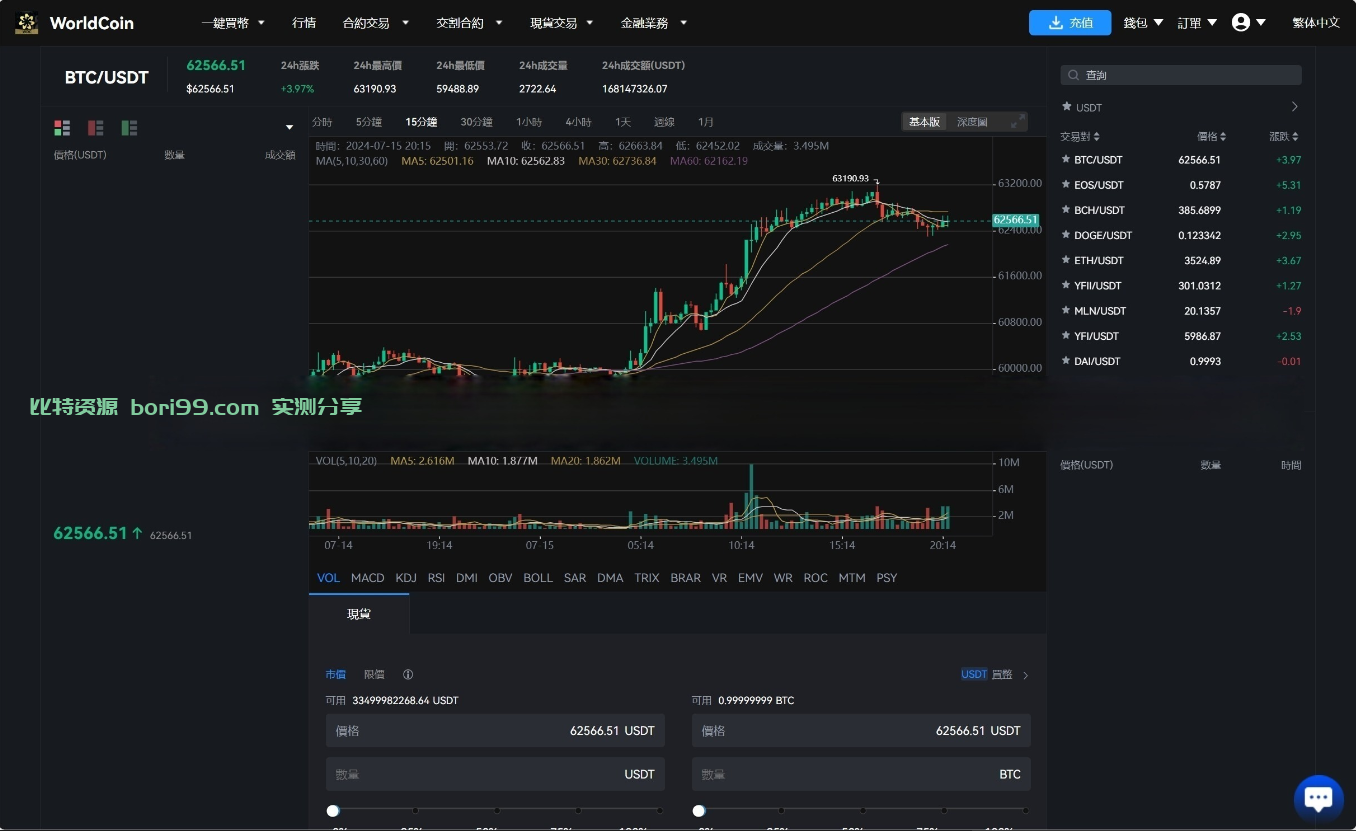1356x831 pixels.
Task: Click the star beside the USDT filter
Action: click(1066, 107)
